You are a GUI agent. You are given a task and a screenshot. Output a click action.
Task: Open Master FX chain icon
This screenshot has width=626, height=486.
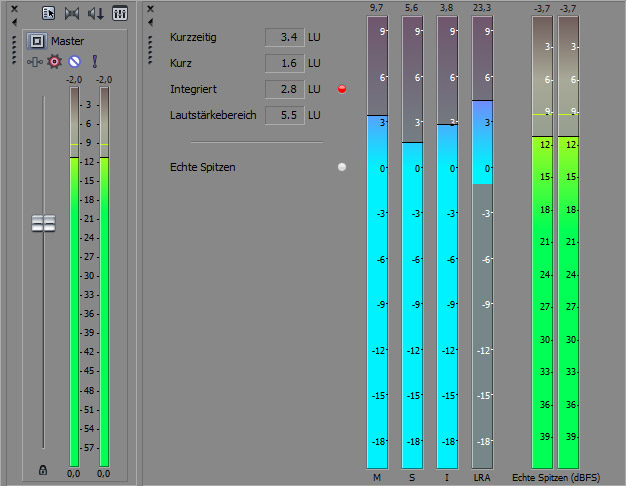[35, 61]
